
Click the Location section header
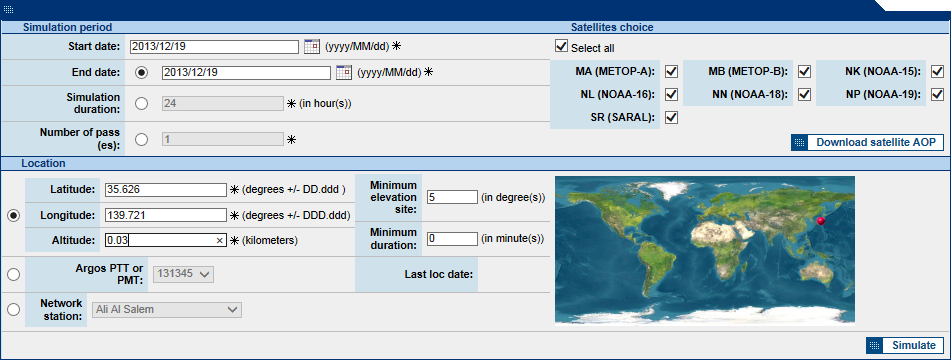[x=44, y=163]
